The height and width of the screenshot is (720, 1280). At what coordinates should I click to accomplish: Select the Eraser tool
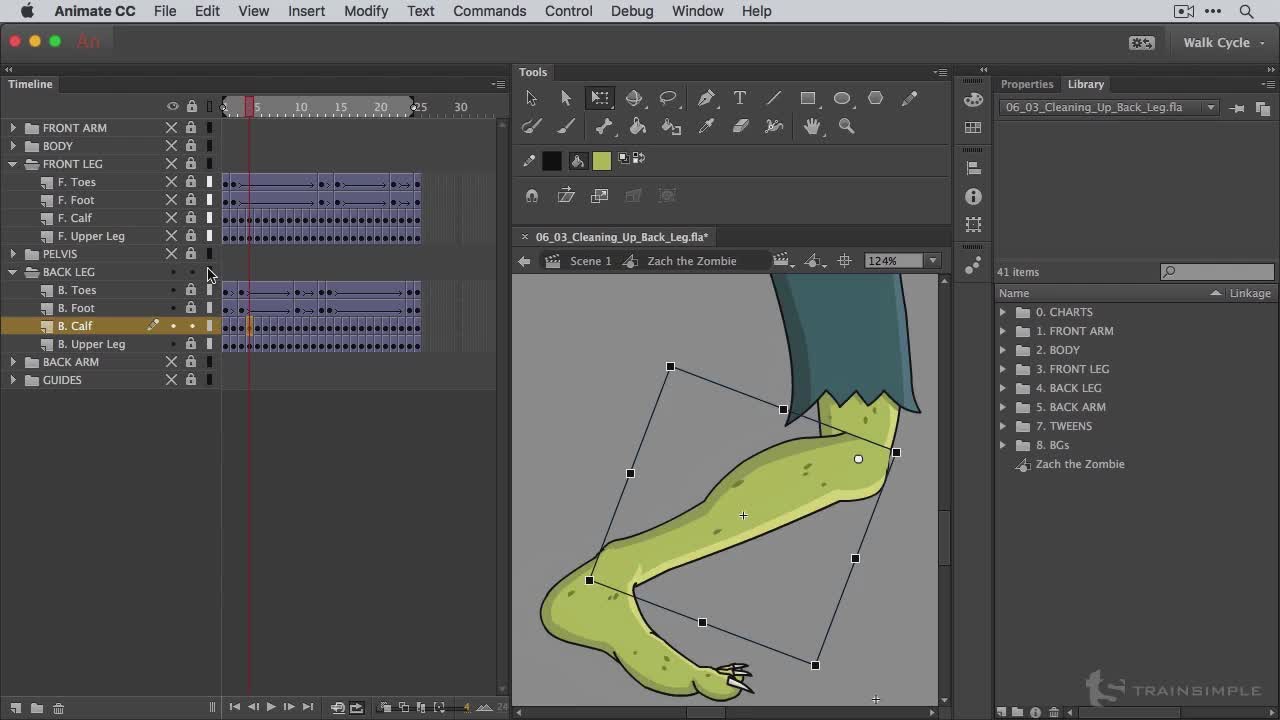(x=740, y=126)
